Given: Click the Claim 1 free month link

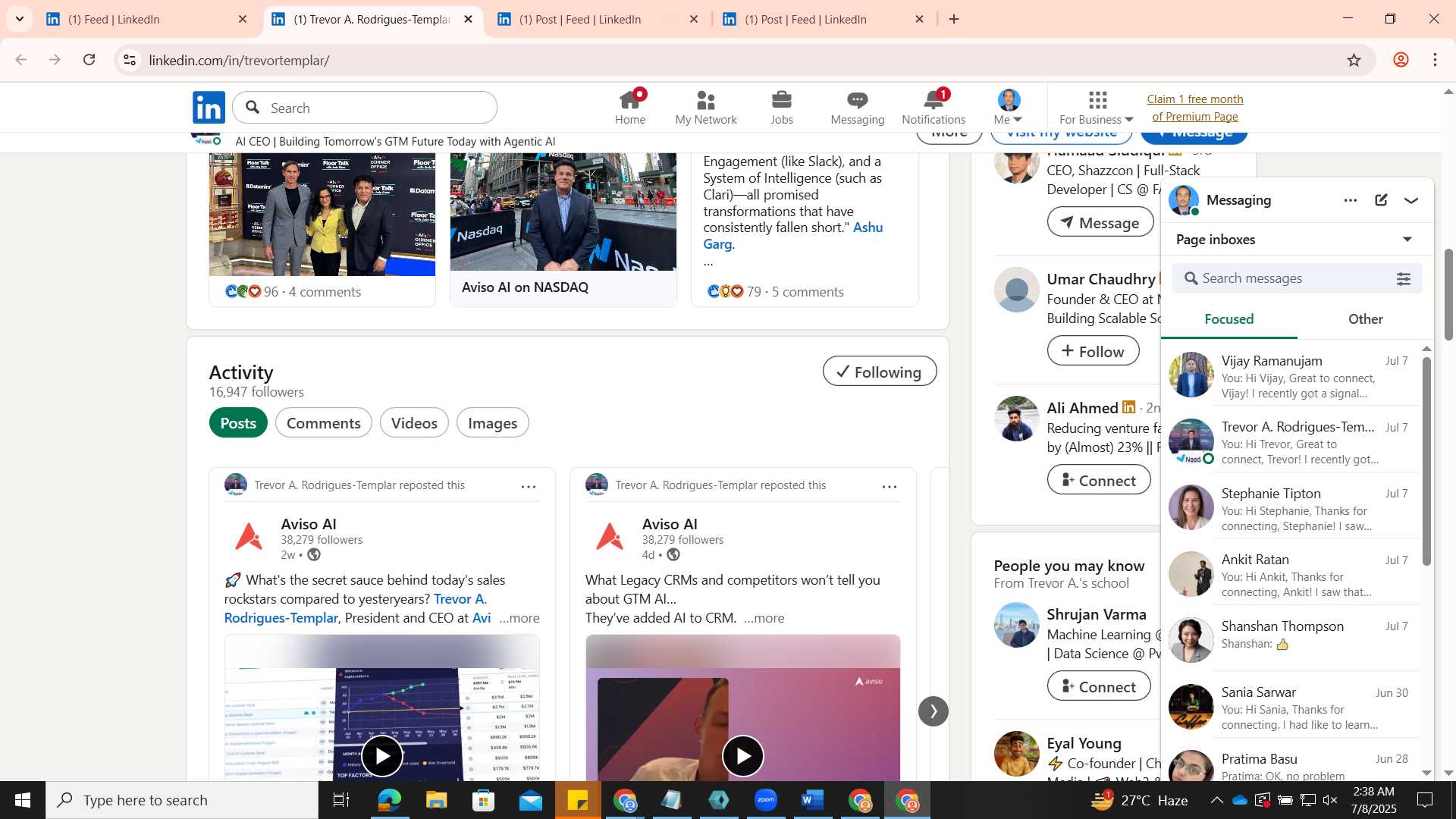Looking at the screenshot, I should pyautogui.click(x=1194, y=108).
